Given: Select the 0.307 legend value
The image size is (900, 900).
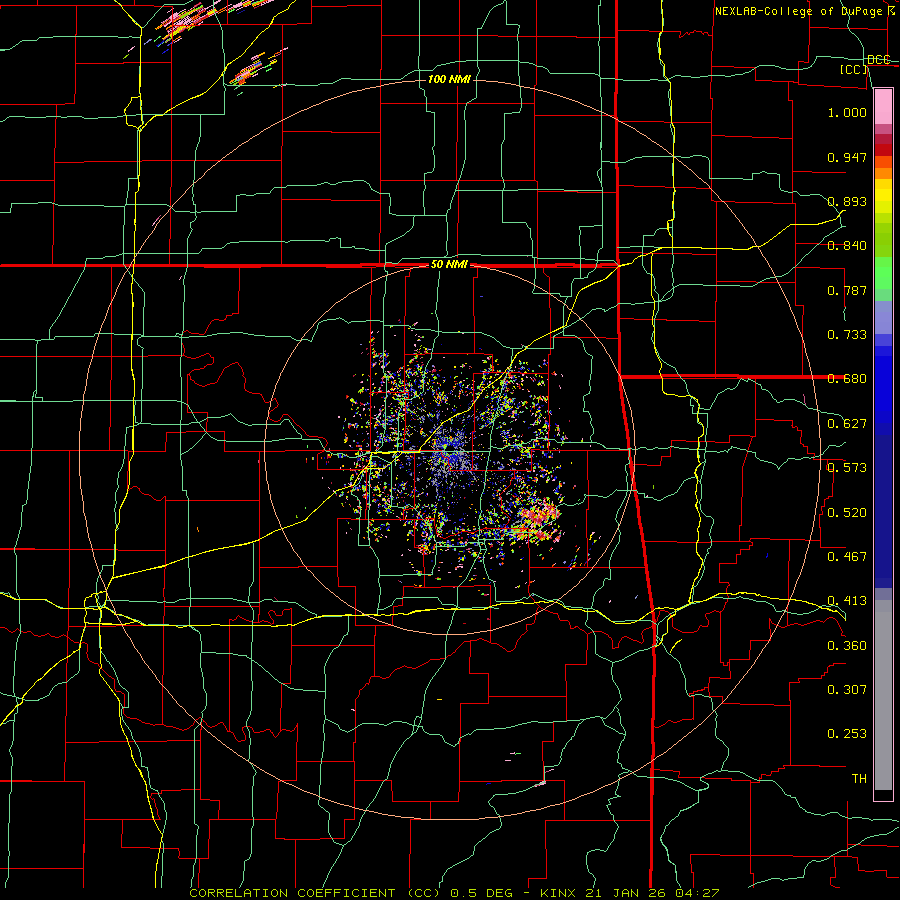Looking at the screenshot, I should click(847, 690).
